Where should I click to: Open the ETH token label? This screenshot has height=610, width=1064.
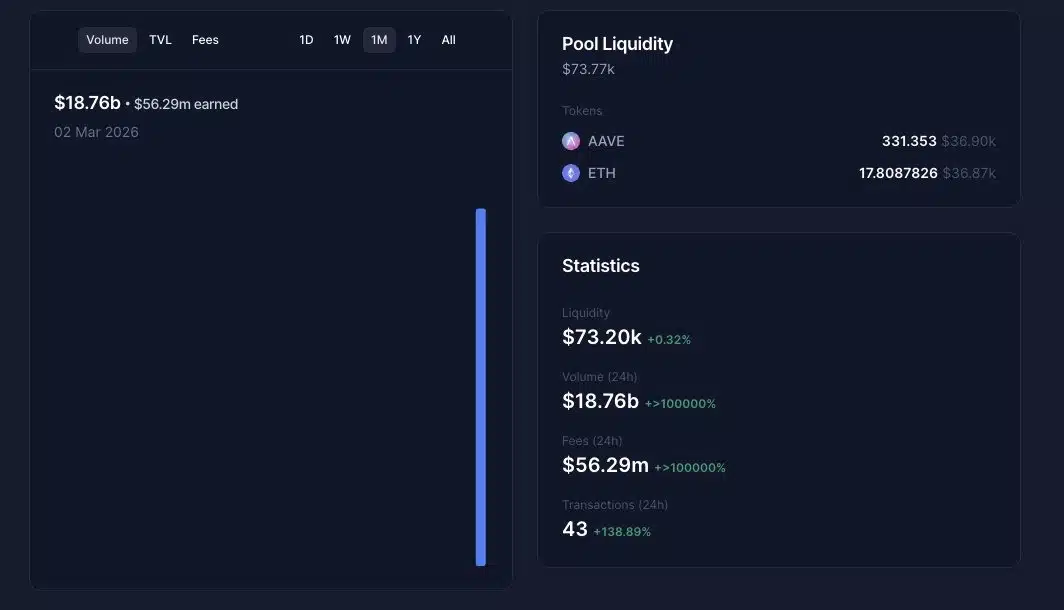pyautogui.click(x=602, y=173)
